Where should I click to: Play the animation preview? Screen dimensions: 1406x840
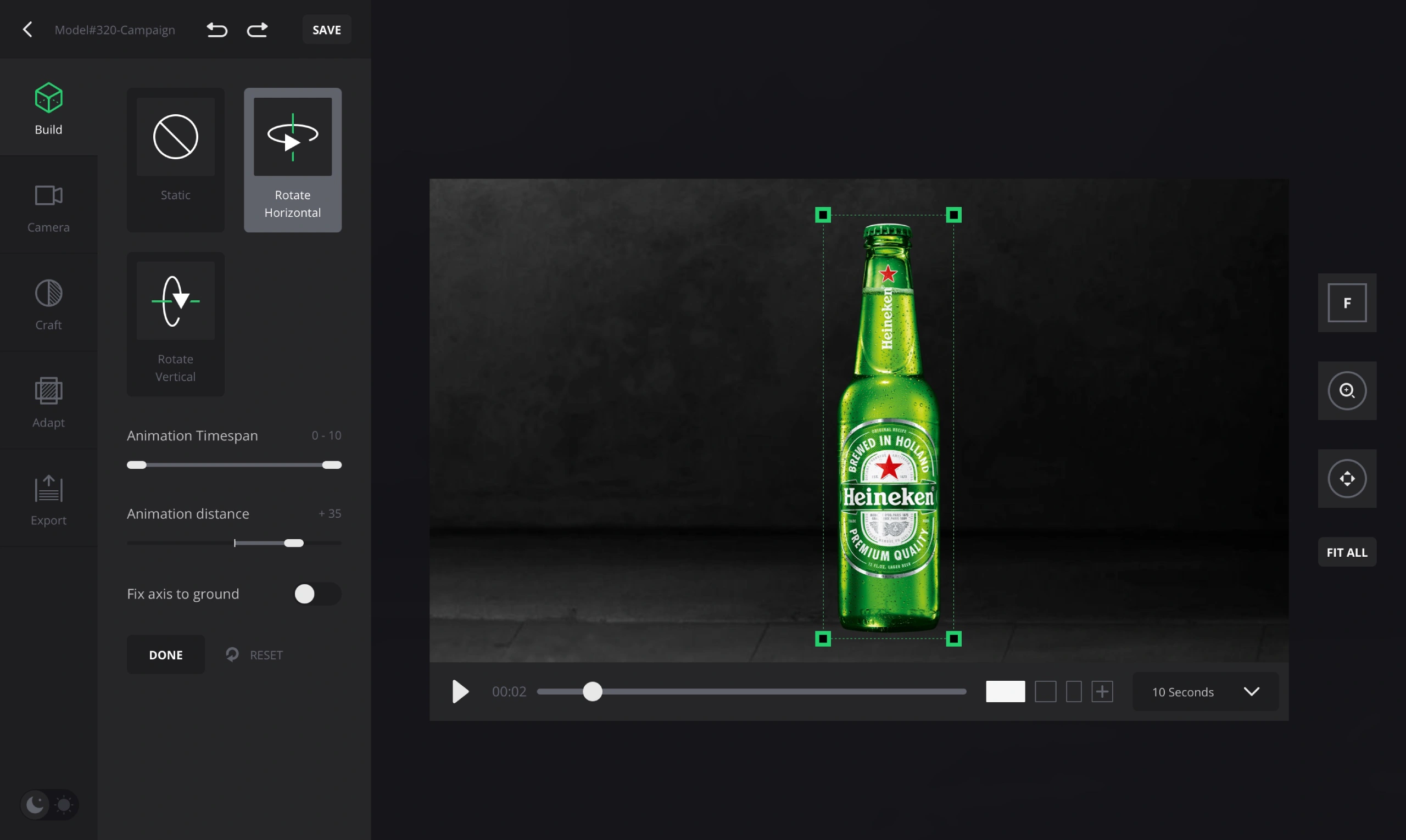pyautogui.click(x=460, y=691)
